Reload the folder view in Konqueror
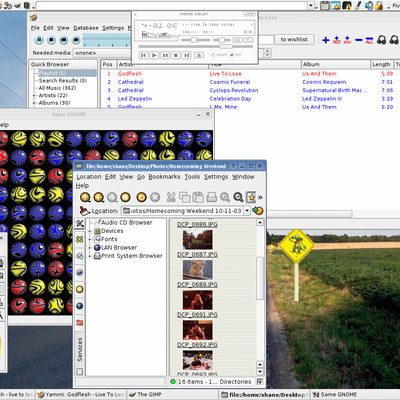400x400 pixels. click(141, 197)
